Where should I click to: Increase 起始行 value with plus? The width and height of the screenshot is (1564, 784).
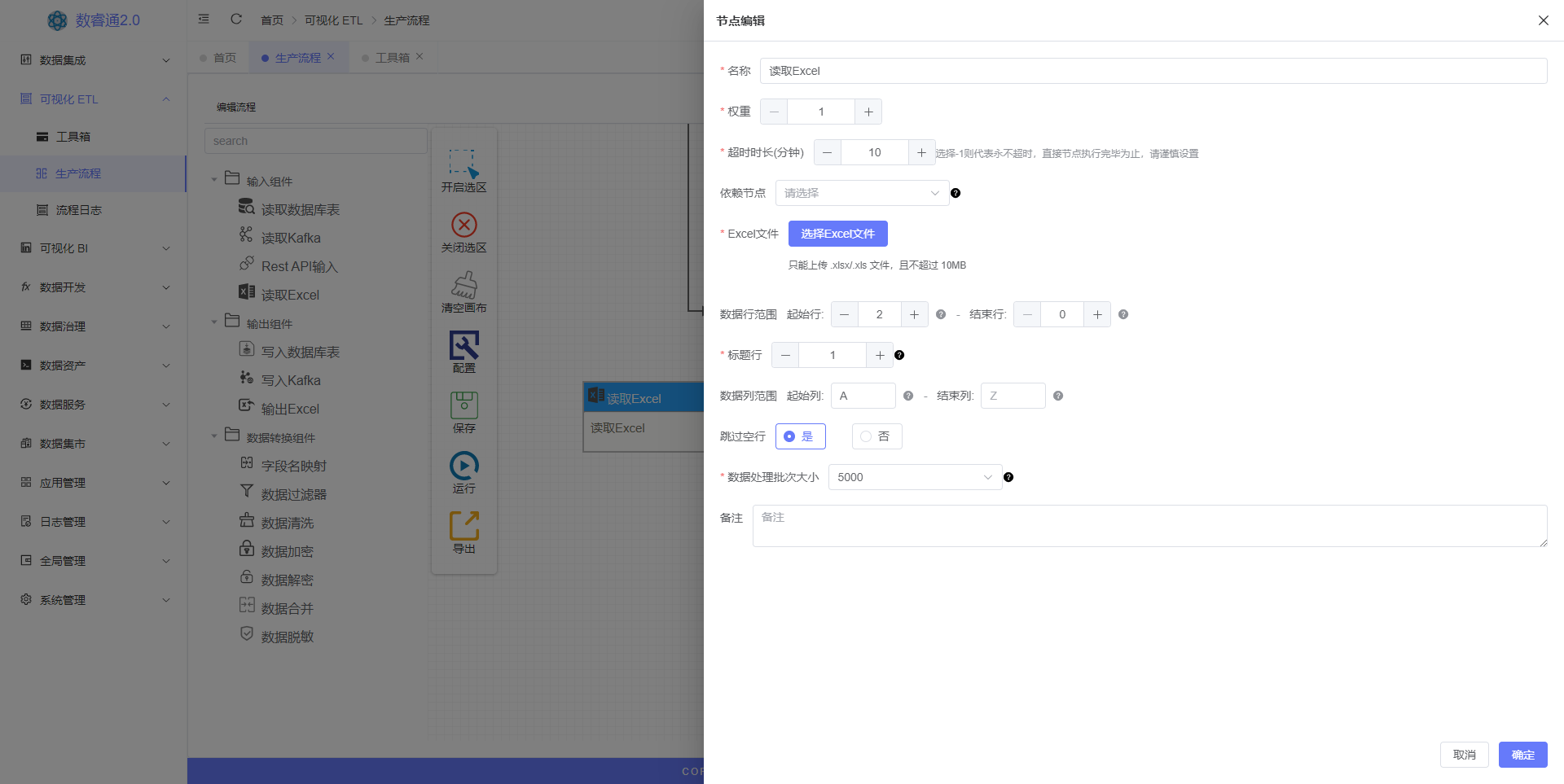[x=914, y=314]
